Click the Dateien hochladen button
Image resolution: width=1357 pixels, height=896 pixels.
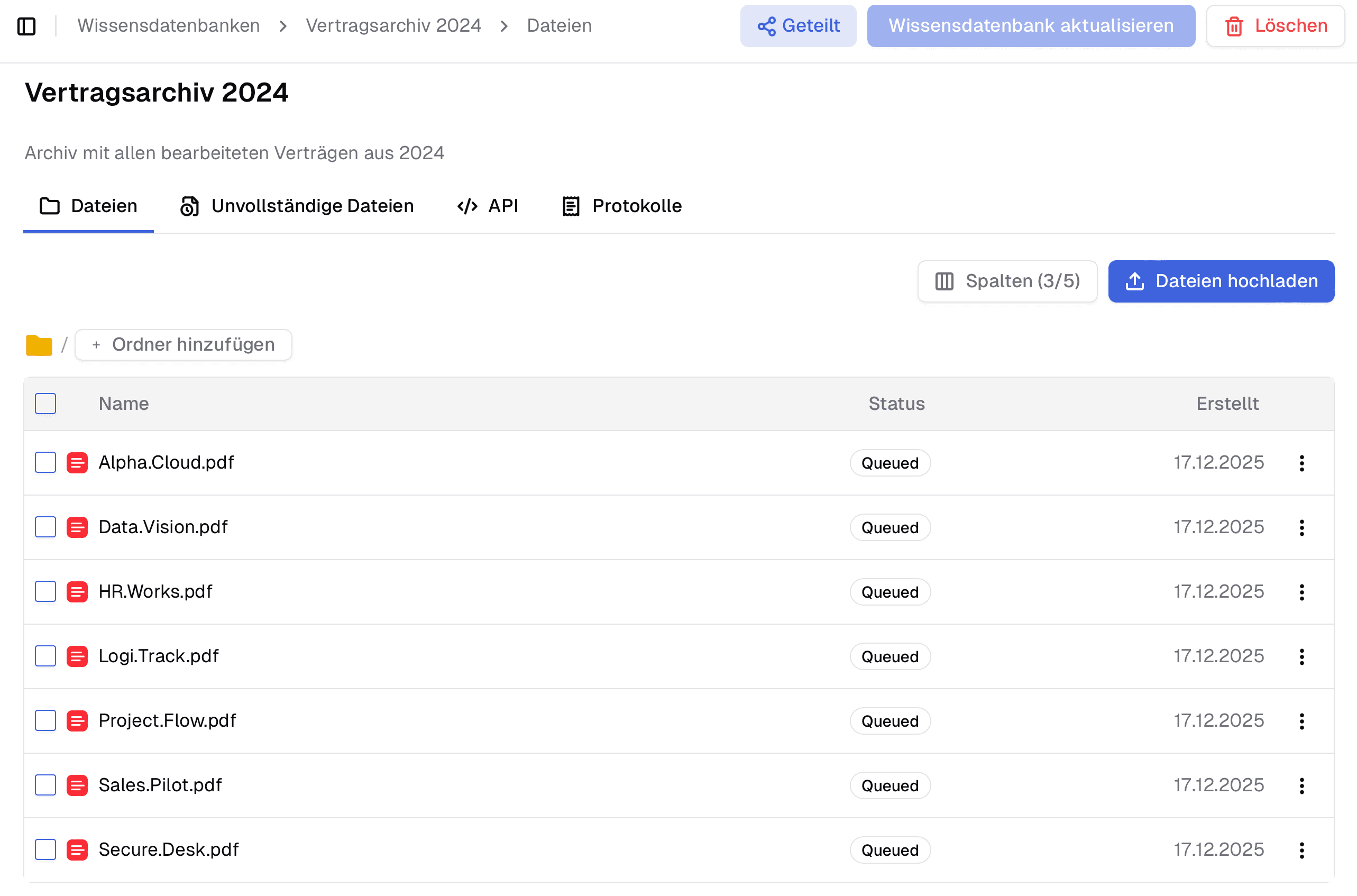(x=1221, y=281)
